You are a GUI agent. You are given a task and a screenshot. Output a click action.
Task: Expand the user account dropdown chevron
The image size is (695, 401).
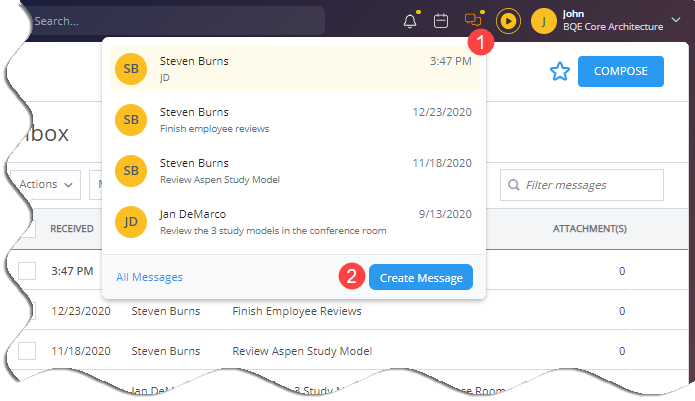(675, 20)
